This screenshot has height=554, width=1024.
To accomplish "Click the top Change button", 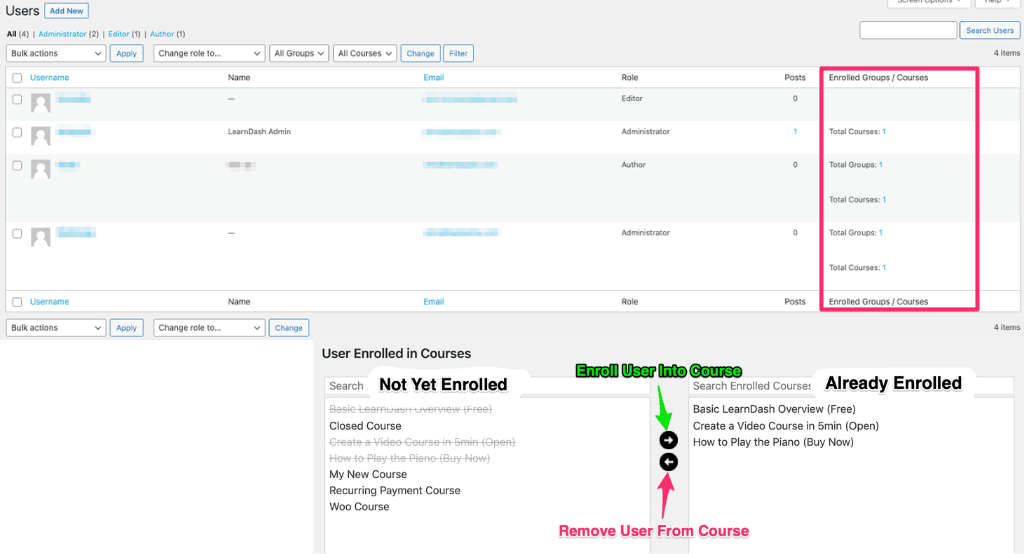I will coord(420,54).
